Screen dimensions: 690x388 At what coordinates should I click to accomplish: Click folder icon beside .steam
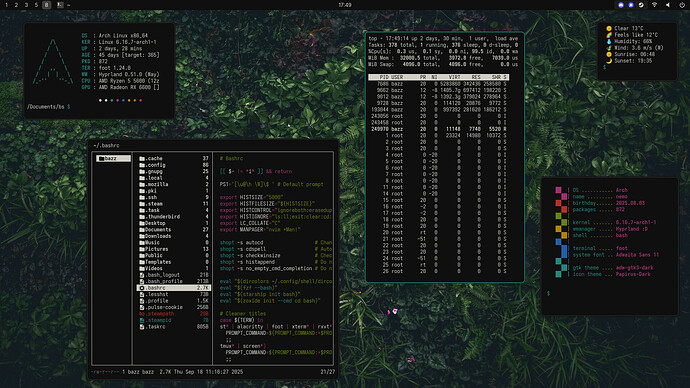pyautogui.click(x=142, y=204)
